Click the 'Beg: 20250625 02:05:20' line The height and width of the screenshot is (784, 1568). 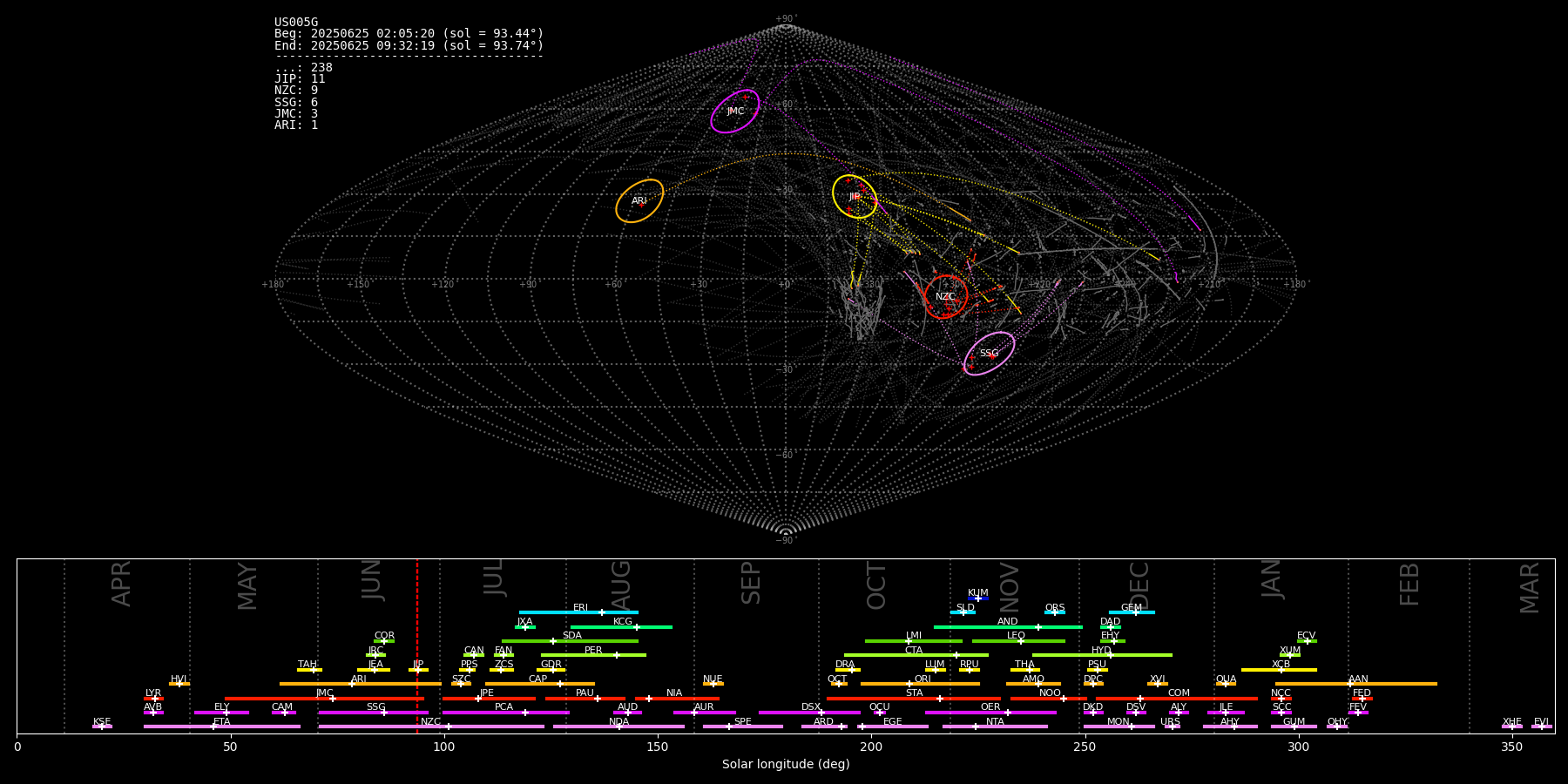409,34
